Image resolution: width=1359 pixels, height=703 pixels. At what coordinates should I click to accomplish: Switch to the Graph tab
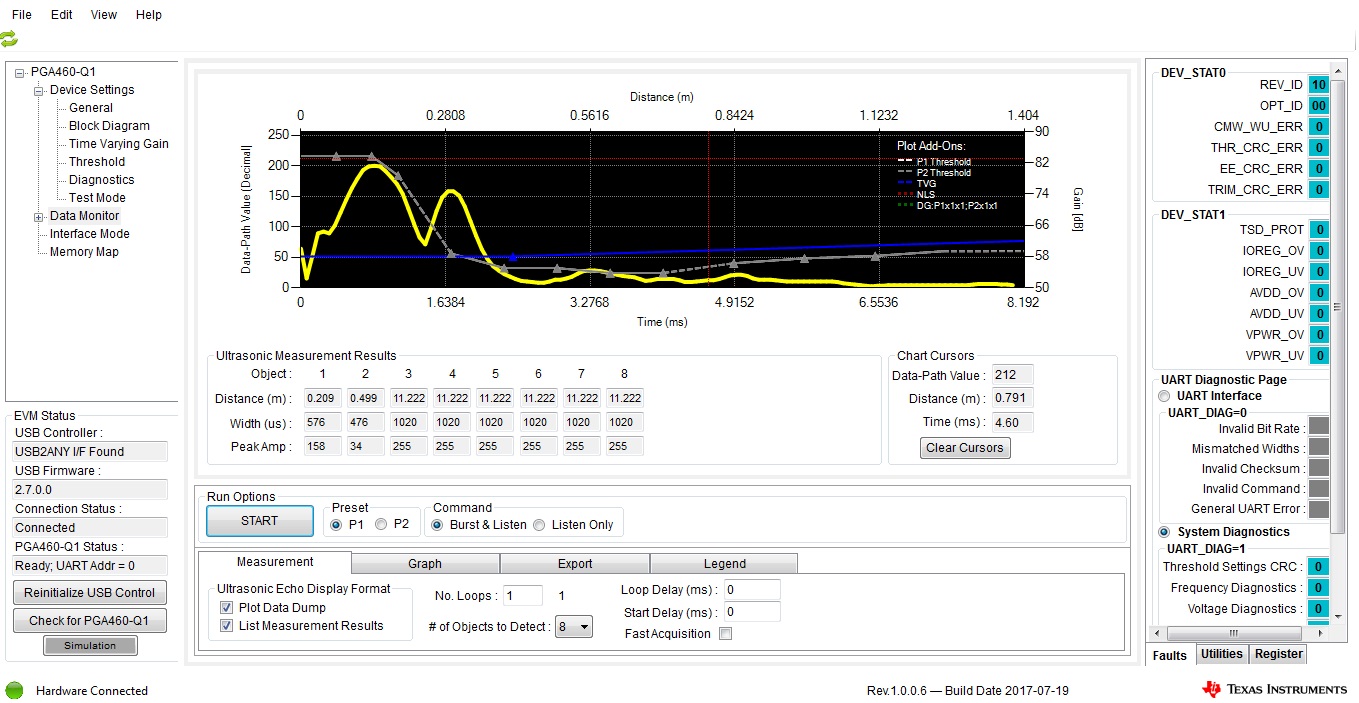(x=425, y=564)
